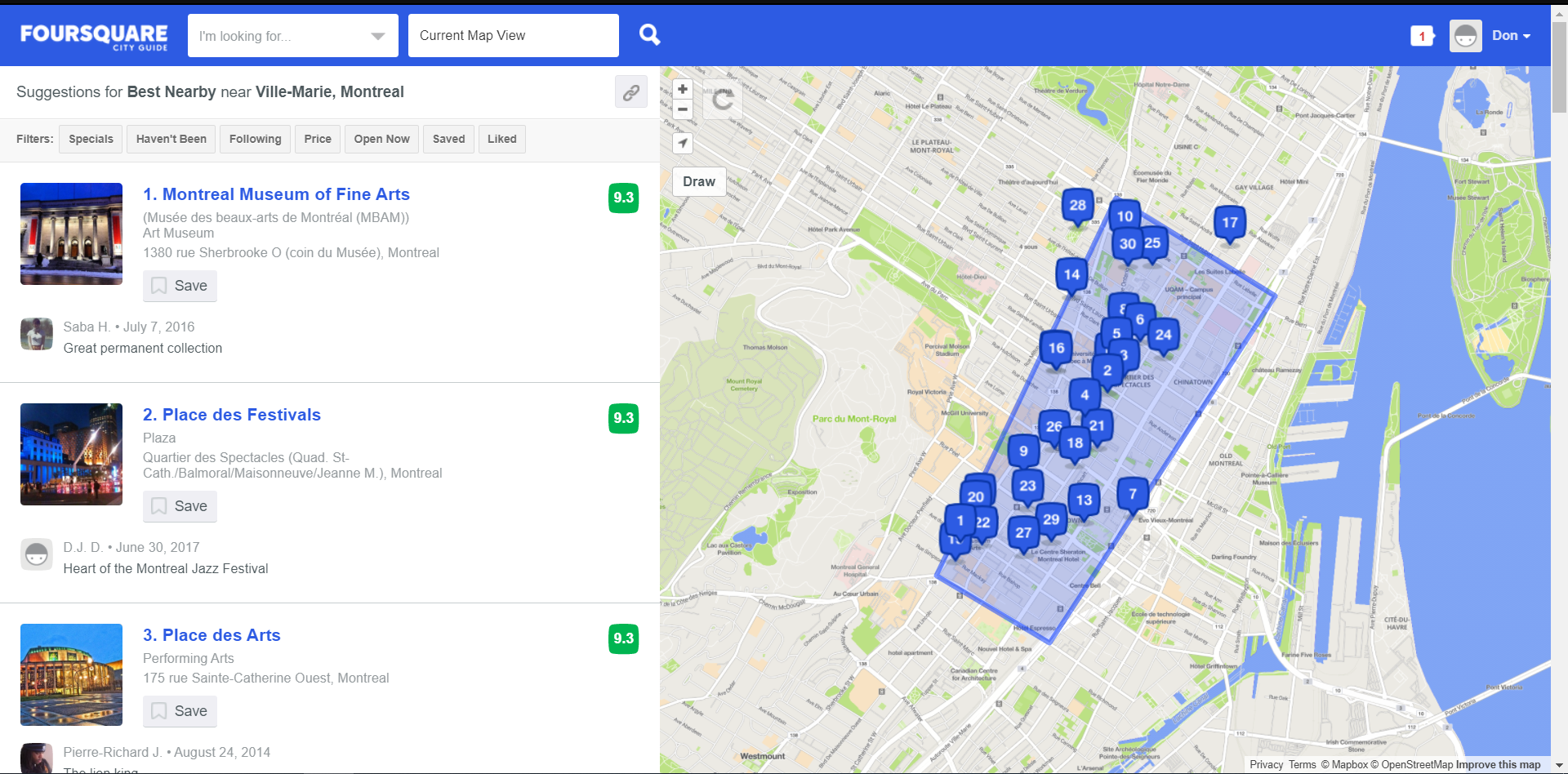Toggle the Open Now filter

(x=381, y=139)
